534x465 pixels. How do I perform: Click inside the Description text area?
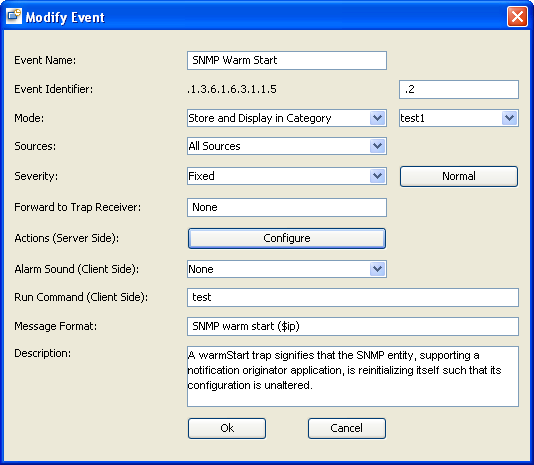click(353, 376)
